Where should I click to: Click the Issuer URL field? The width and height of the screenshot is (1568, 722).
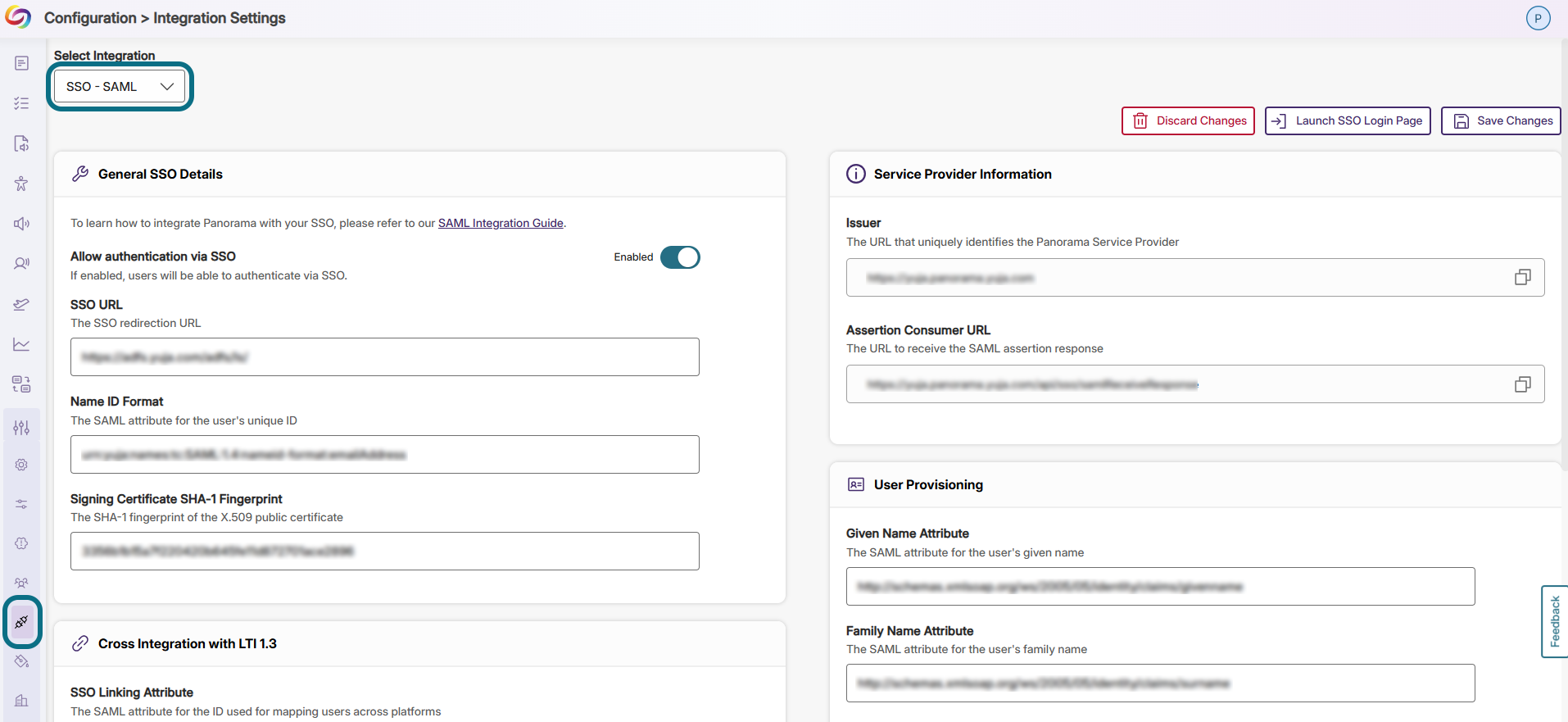pos(1195,278)
